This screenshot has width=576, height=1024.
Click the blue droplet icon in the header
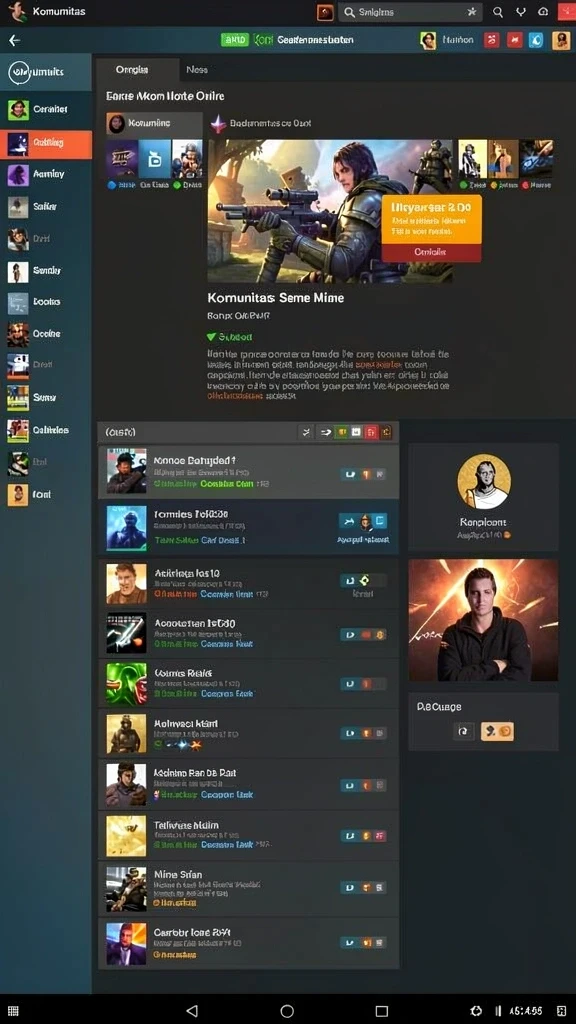[536, 40]
